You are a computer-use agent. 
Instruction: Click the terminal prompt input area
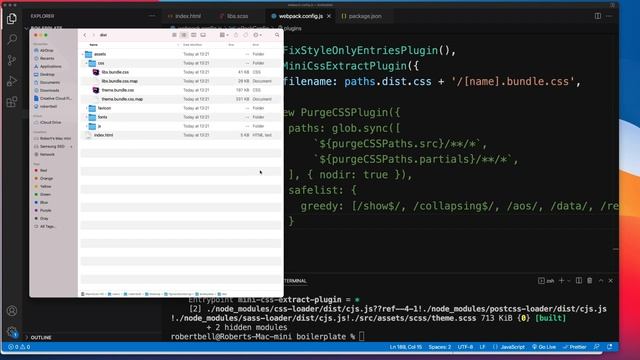coord(362,337)
